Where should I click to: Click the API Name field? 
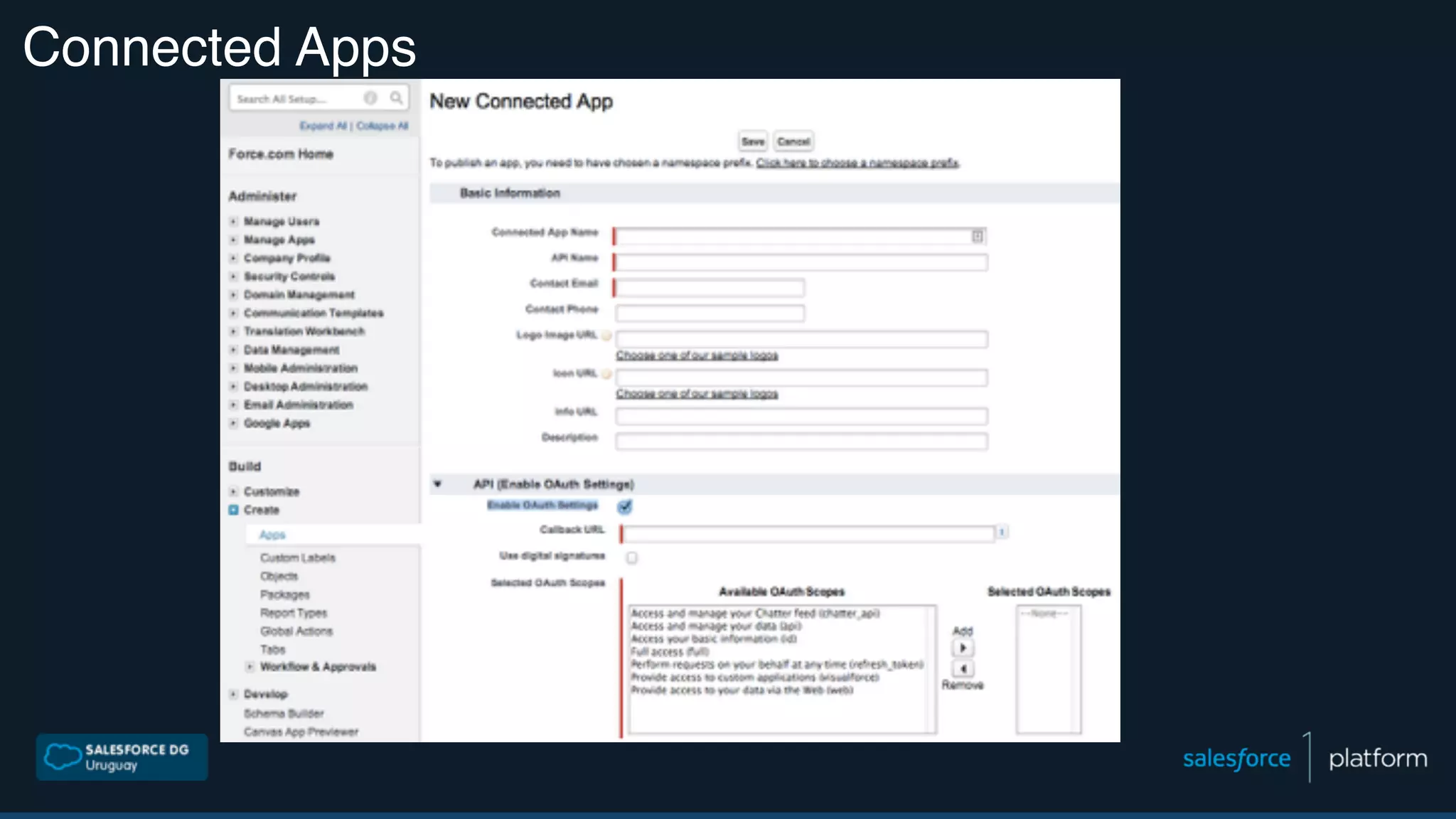[x=801, y=262]
